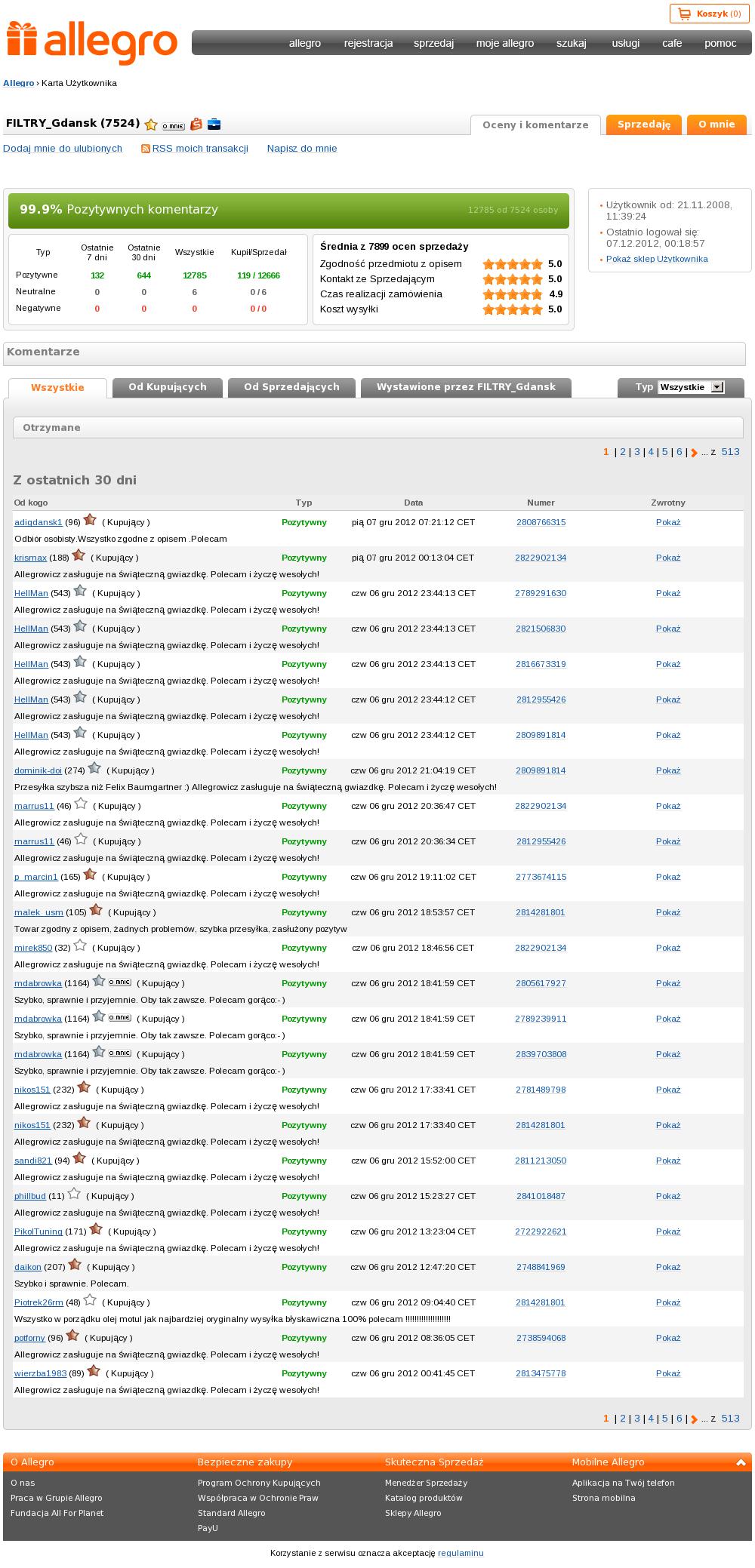Viewport: 755px width, 1568px height.
Task: Jump to last page 513 at top
Action: click(730, 452)
